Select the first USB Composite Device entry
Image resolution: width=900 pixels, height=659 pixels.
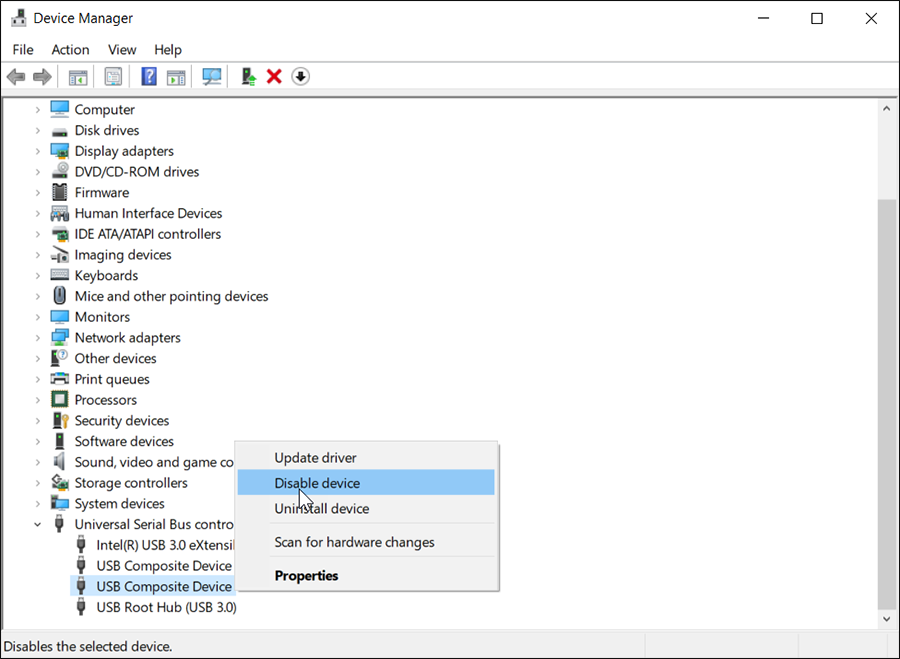[x=164, y=565]
